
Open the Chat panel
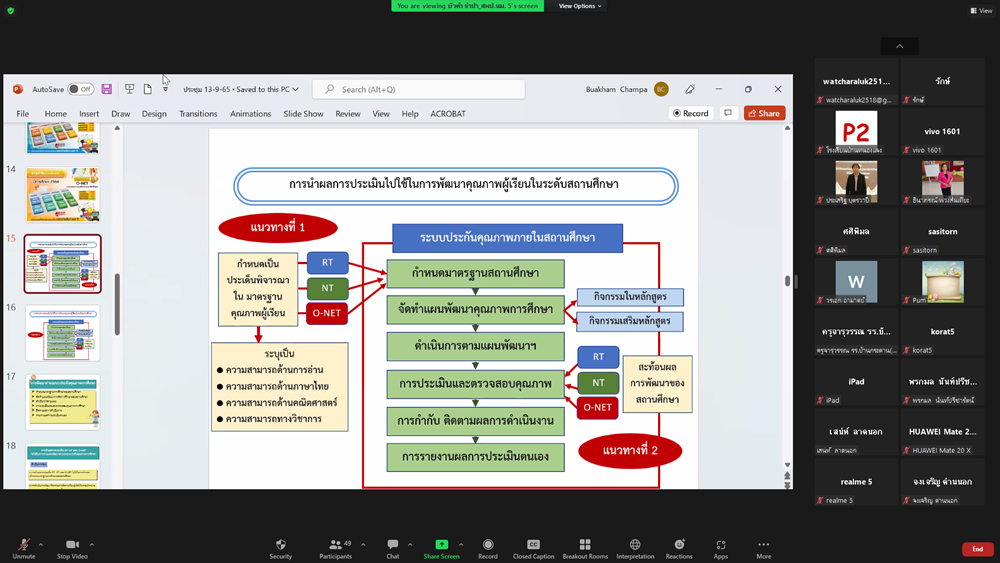tap(393, 548)
